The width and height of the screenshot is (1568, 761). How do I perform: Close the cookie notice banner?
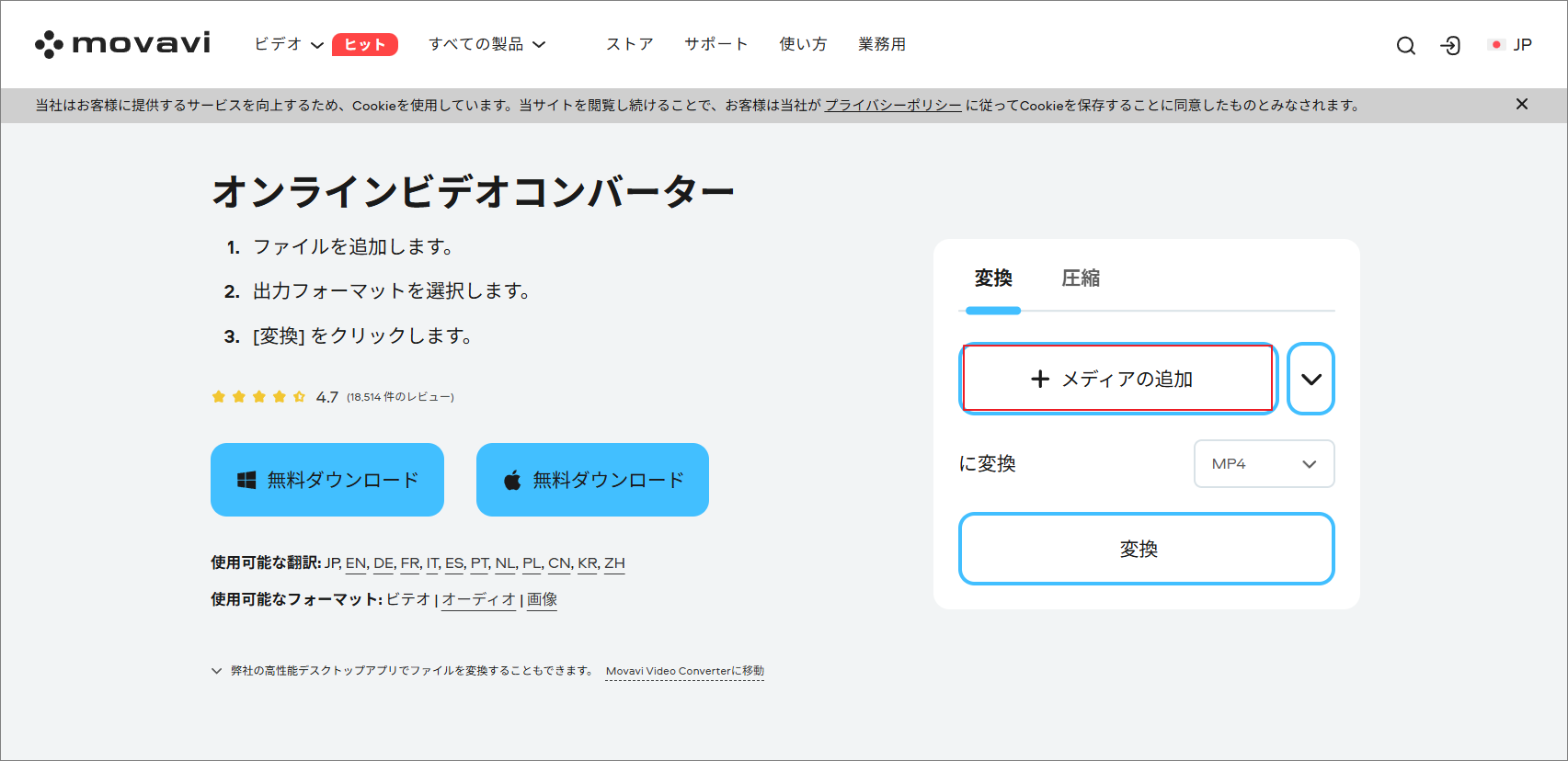click(1522, 104)
